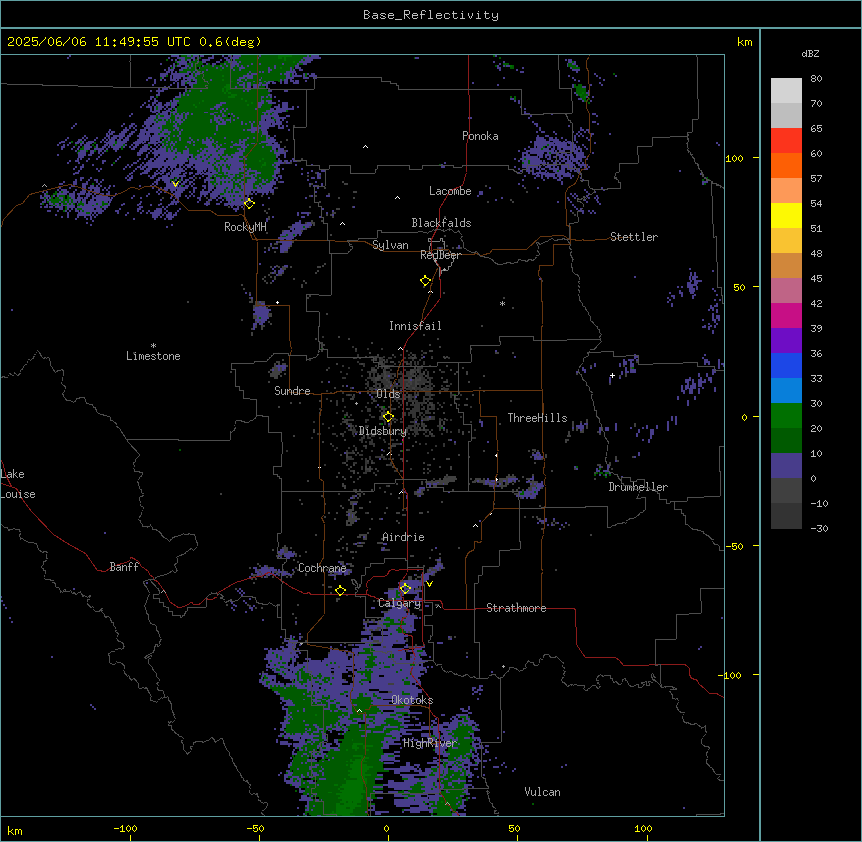Click the Limestone label
This screenshot has width=862, height=842.
[x=153, y=356]
